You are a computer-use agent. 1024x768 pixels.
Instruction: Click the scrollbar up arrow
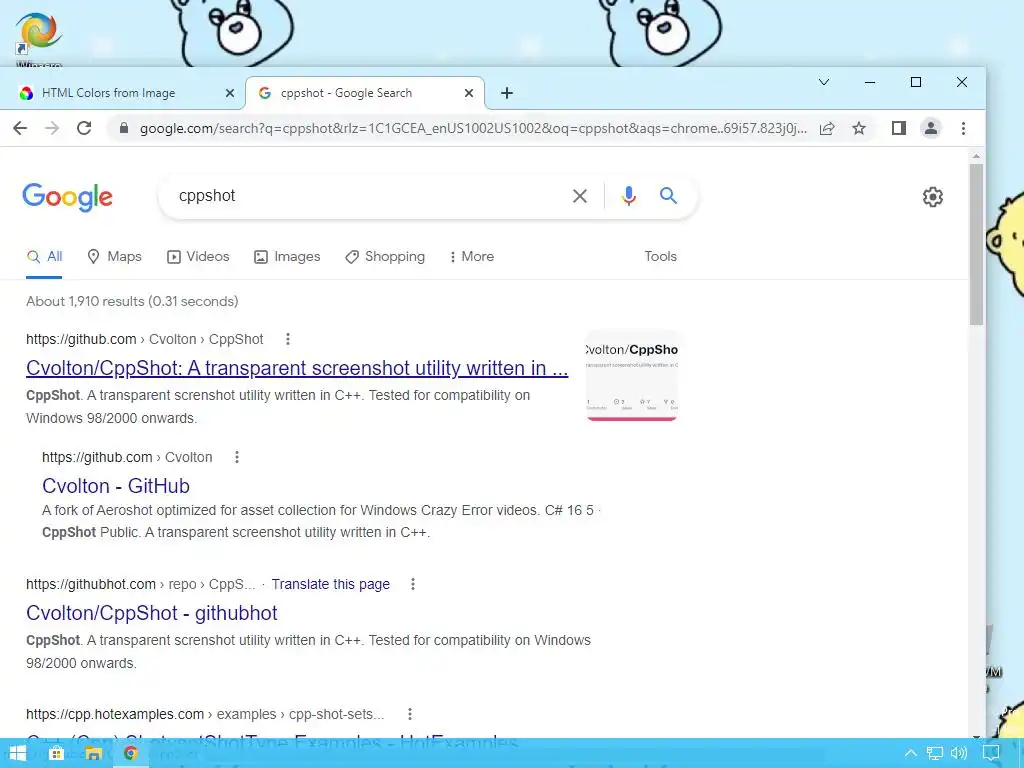(x=976, y=156)
